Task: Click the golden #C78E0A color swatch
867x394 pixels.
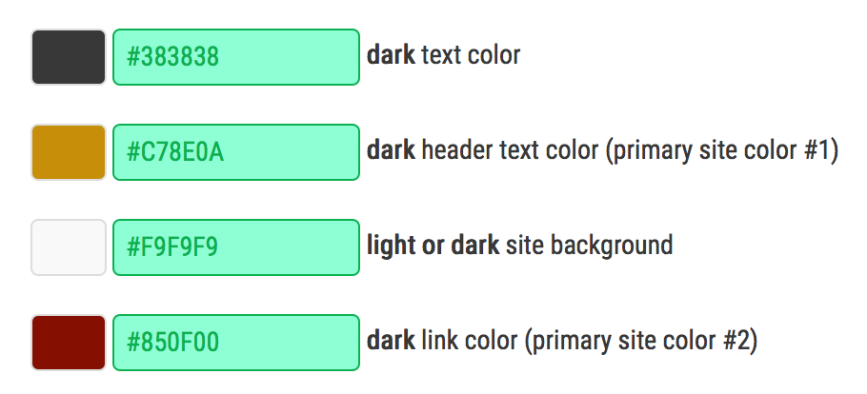Action: 68,153
